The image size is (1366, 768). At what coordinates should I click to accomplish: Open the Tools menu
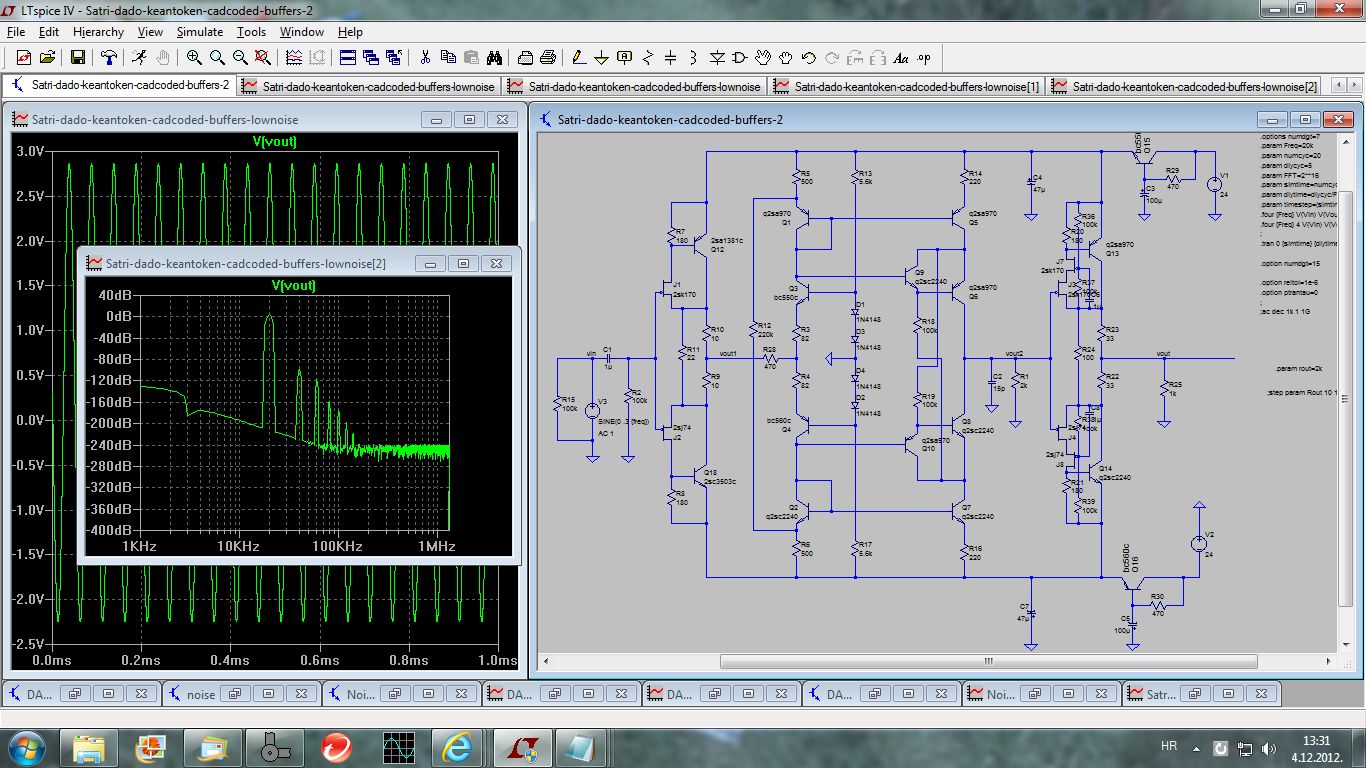click(251, 32)
